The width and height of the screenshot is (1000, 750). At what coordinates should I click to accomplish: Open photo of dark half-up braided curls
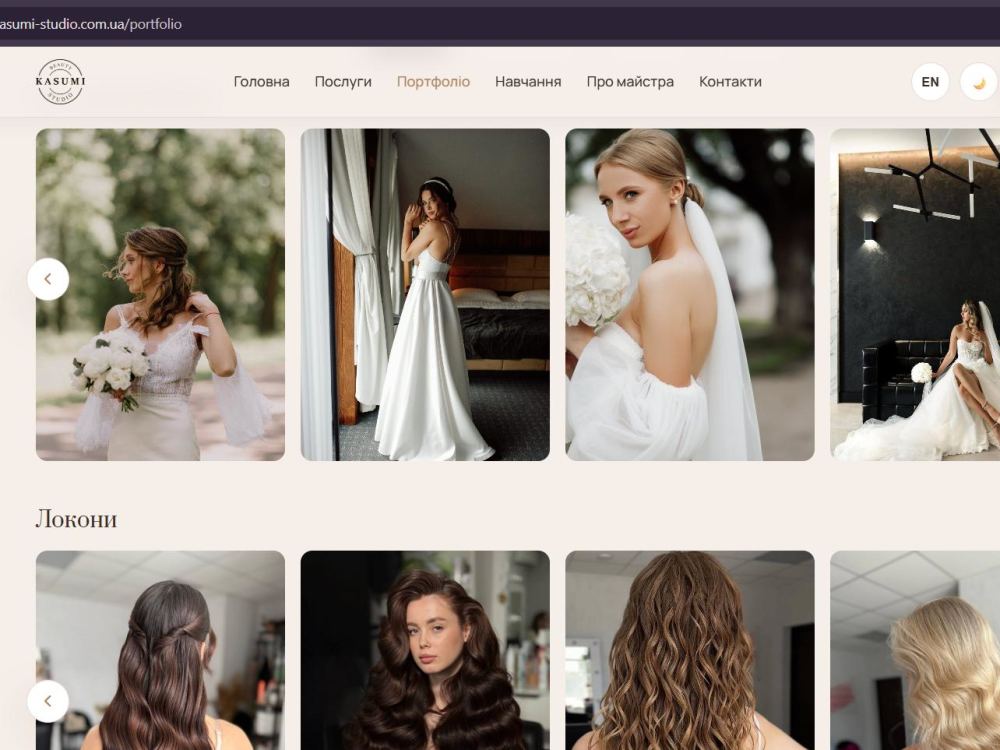(x=160, y=651)
